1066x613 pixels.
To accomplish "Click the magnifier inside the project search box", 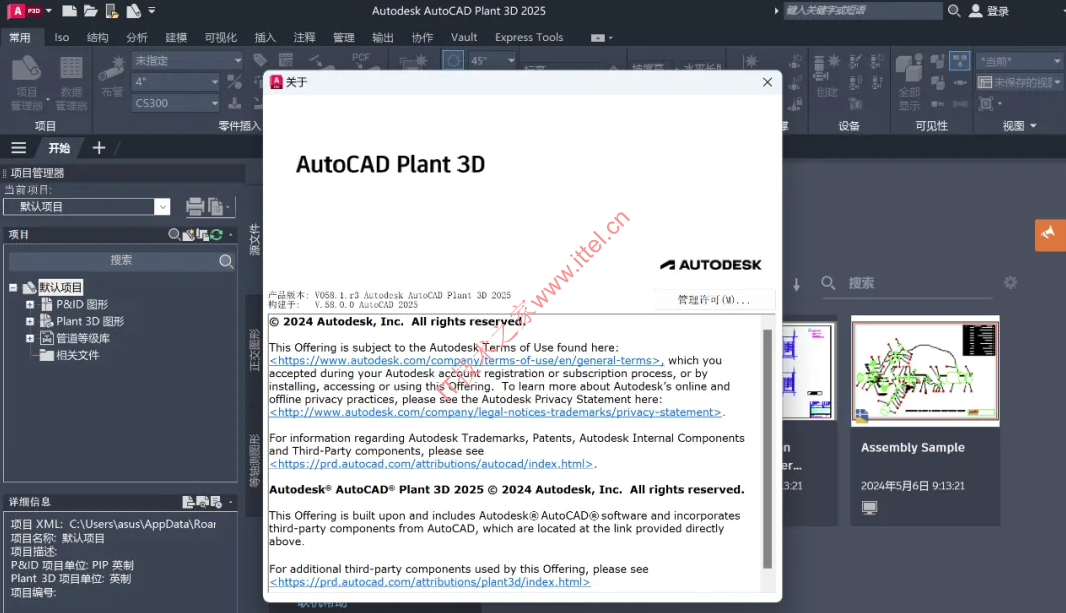I will [226, 261].
